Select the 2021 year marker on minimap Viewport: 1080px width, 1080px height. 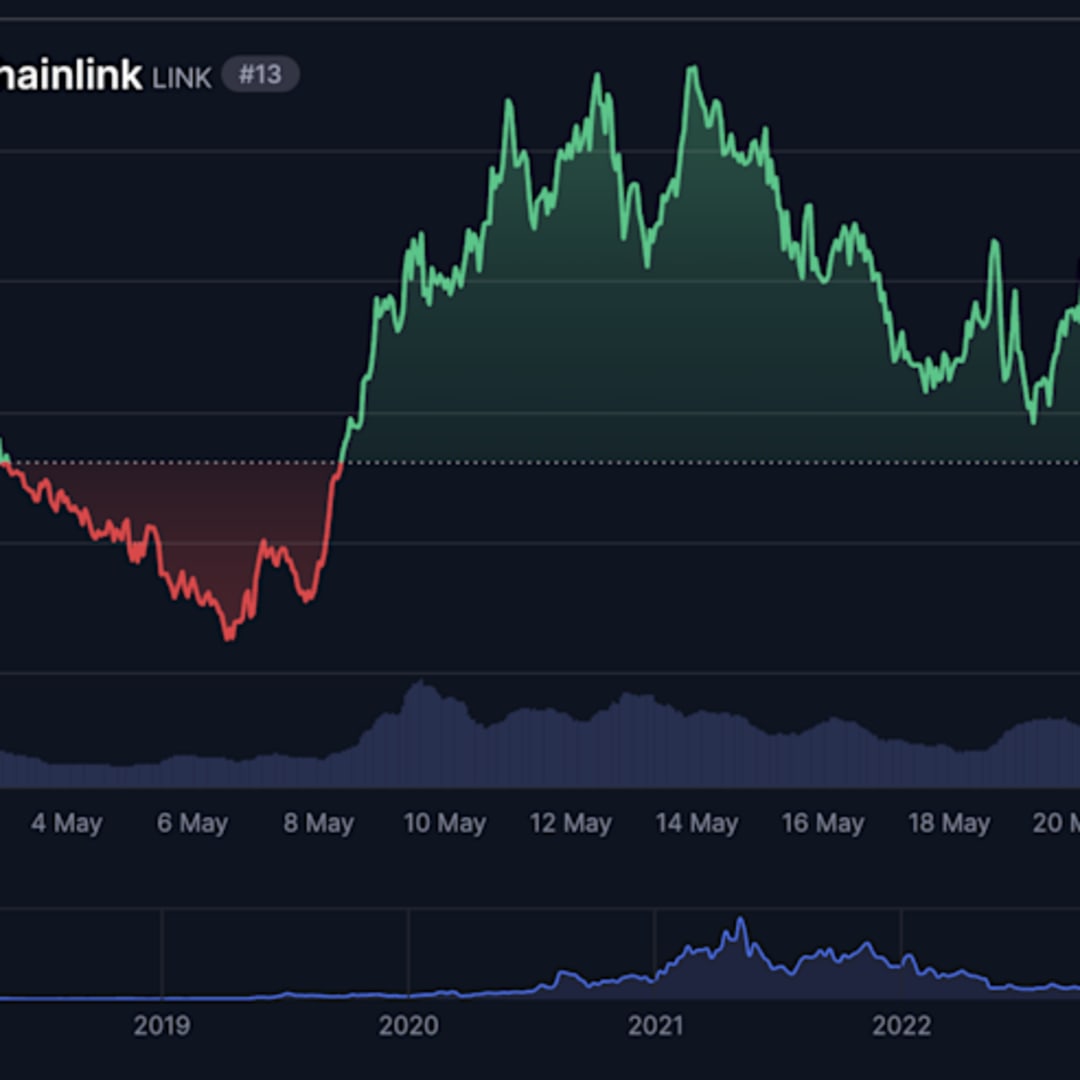click(x=657, y=1025)
